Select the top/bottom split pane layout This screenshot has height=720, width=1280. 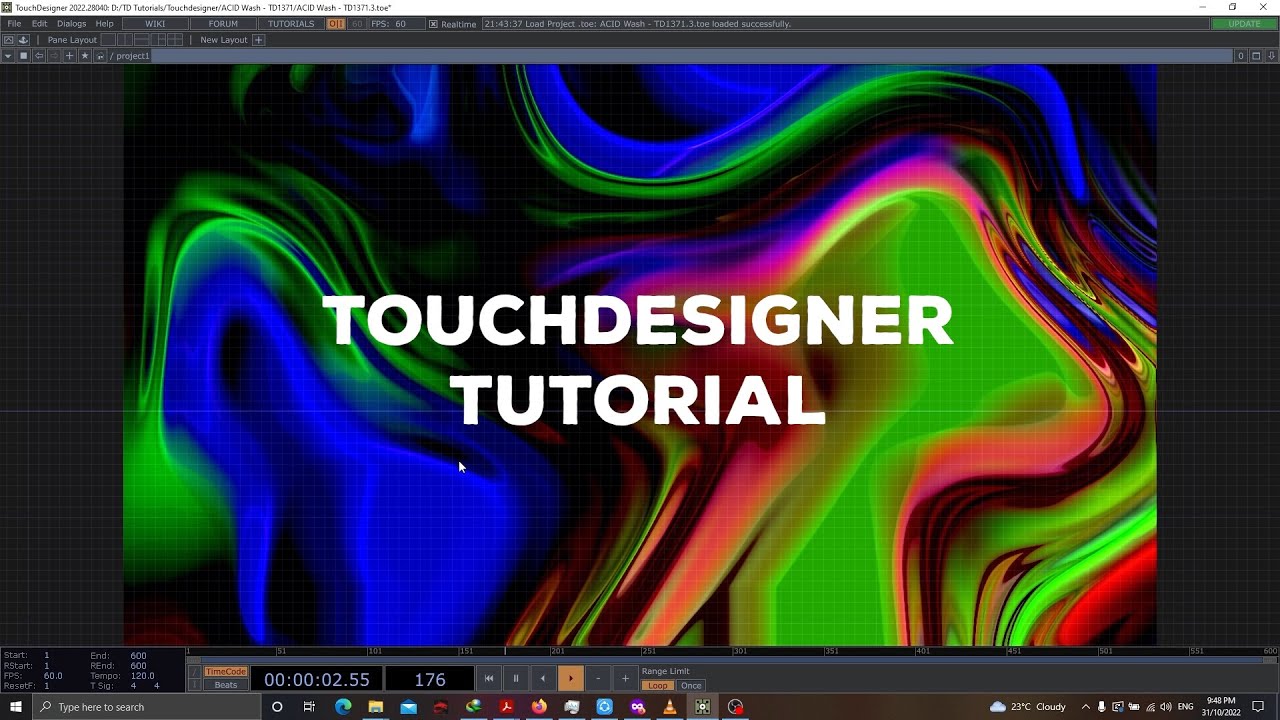point(141,40)
